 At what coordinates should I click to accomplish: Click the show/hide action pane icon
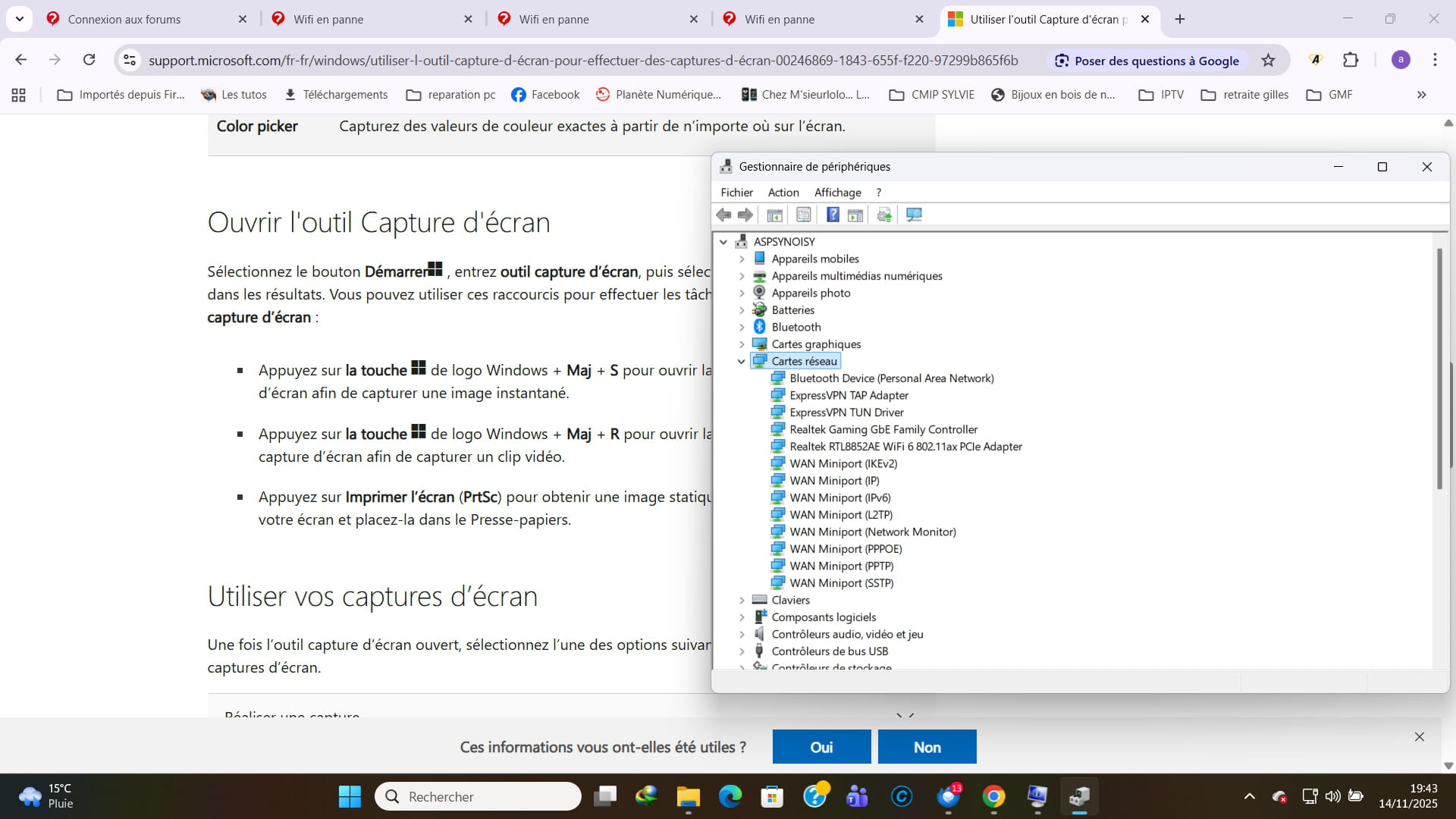click(x=855, y=215)
